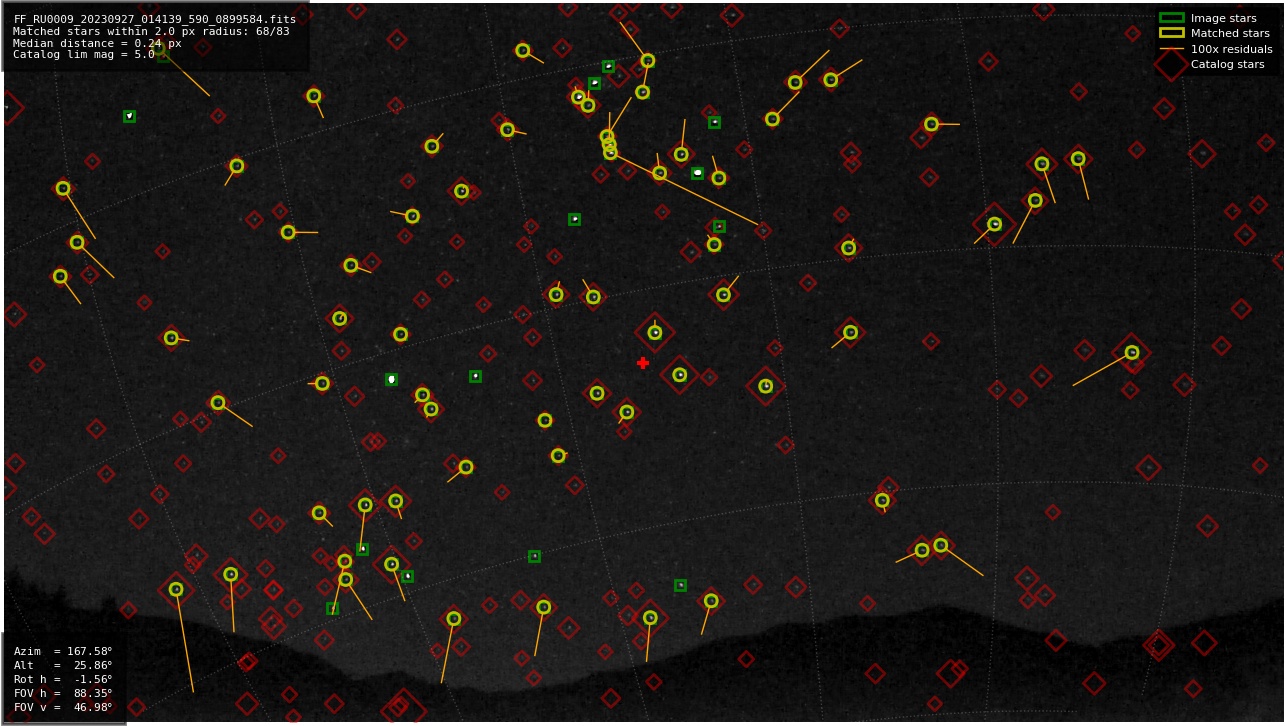Click the '100x residuals' legend label
This screenshot has width=1286, height=726.
point(1231,49)
